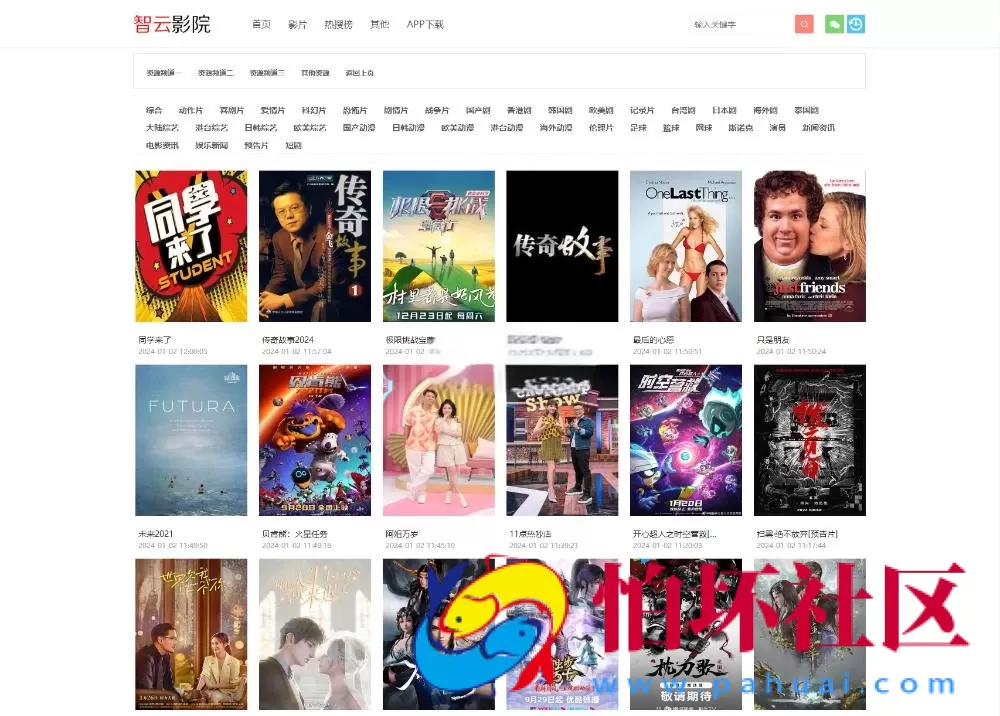Open the 动作片 category link
The height and width of the screenshot is (716, 1000).
191,110
